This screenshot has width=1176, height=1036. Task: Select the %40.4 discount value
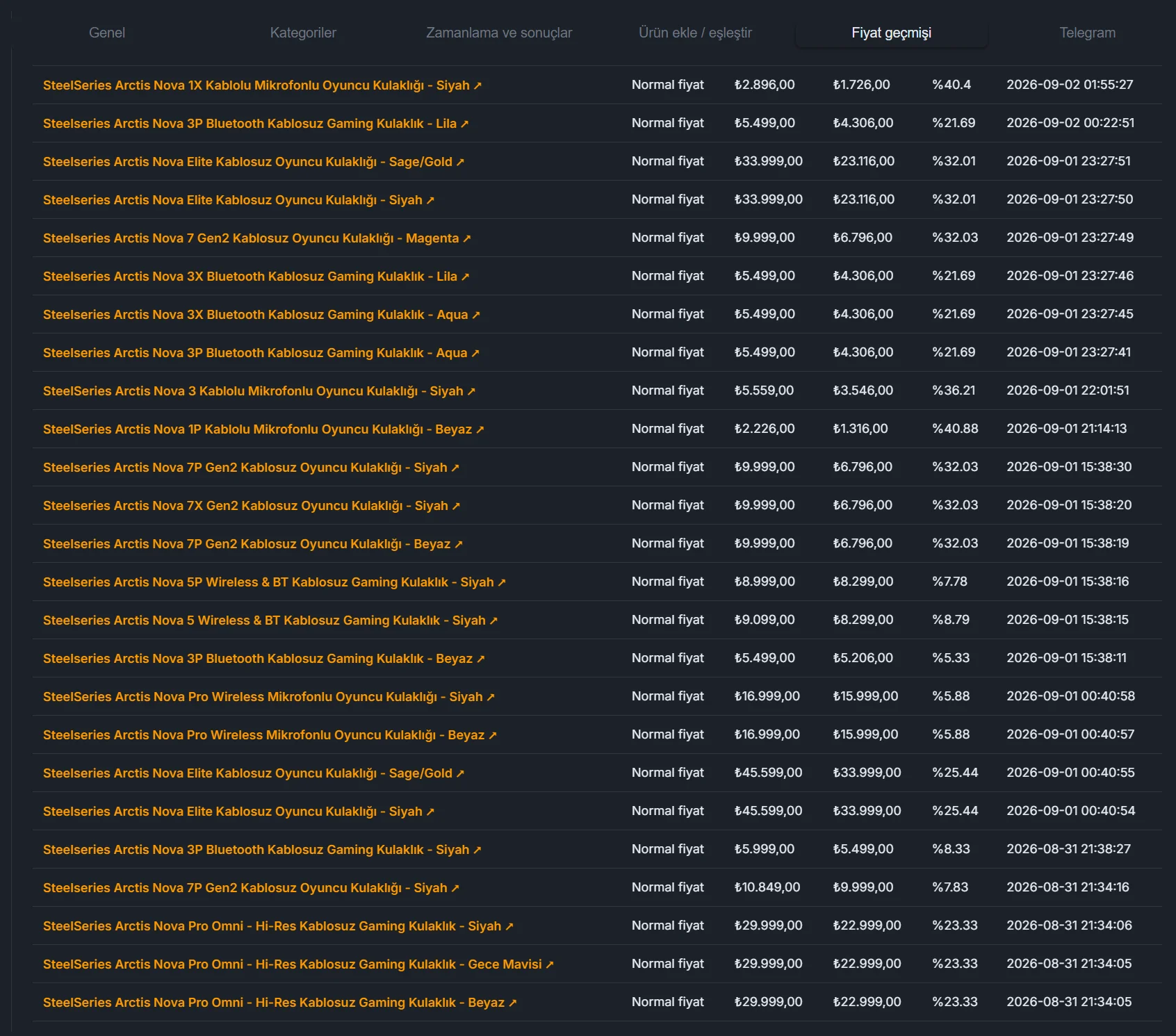click(x=952, y=85)
